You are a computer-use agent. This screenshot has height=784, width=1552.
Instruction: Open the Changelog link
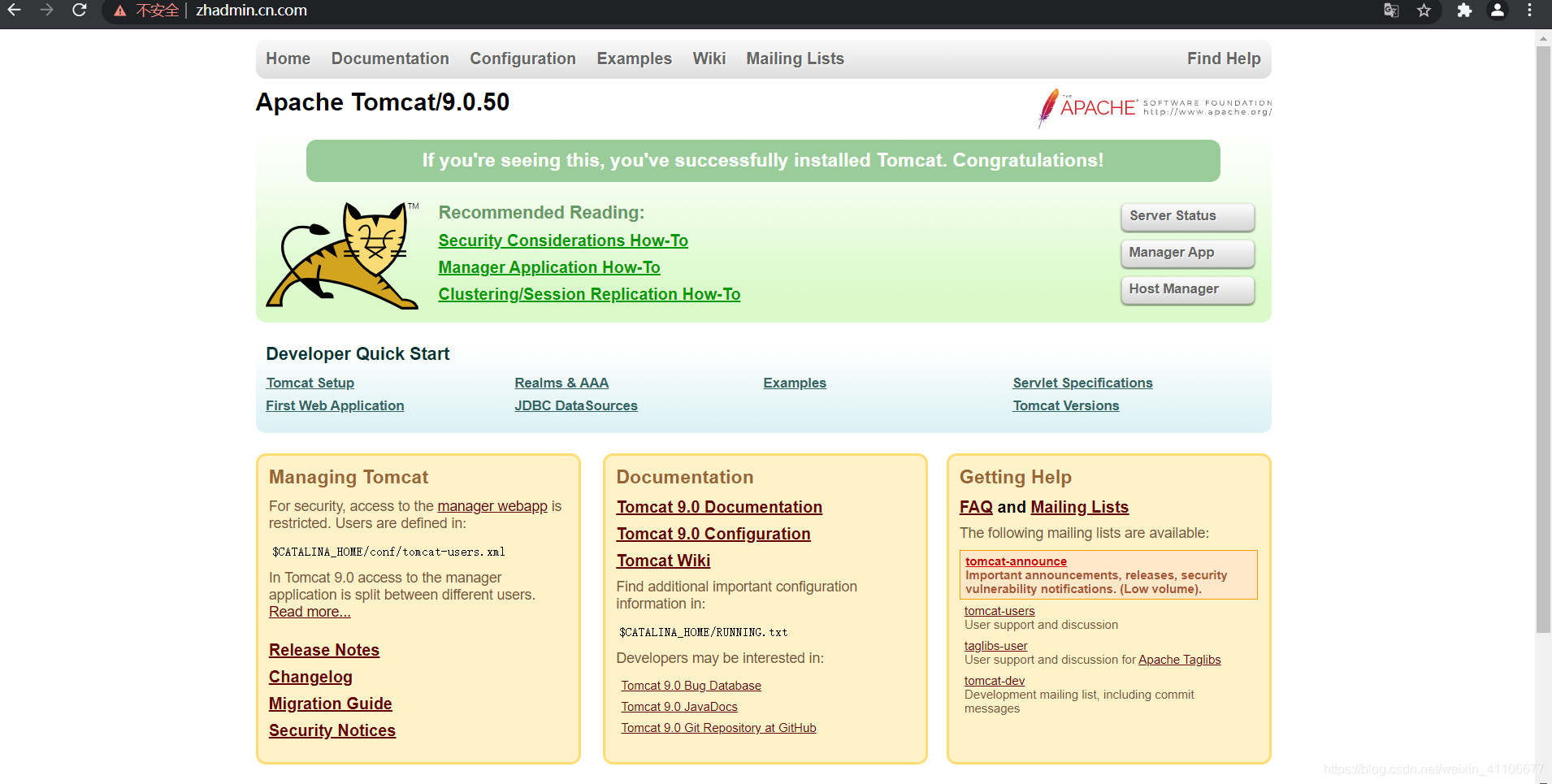310,677
